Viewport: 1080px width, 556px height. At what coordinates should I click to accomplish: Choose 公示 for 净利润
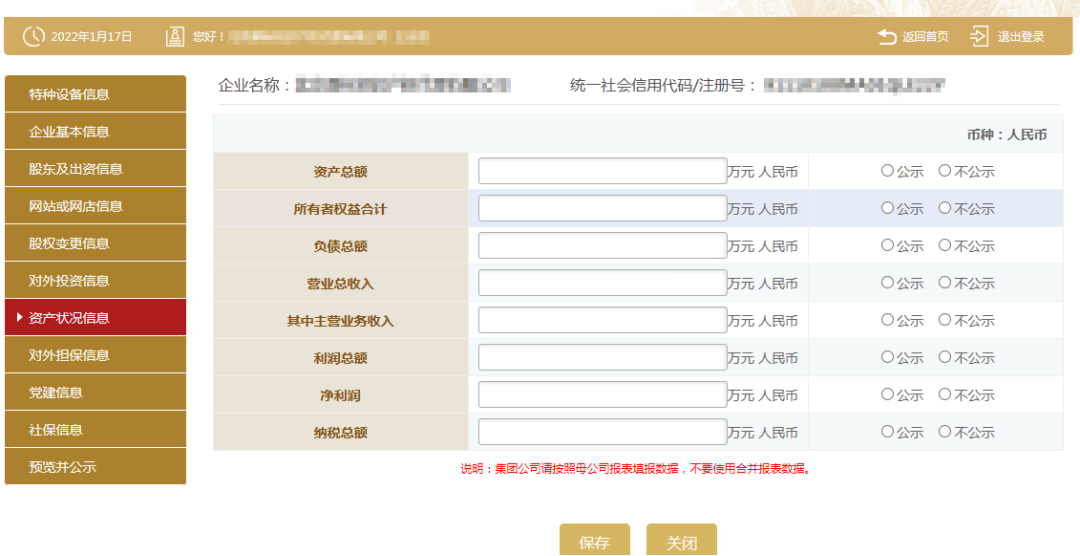[887, 395]
